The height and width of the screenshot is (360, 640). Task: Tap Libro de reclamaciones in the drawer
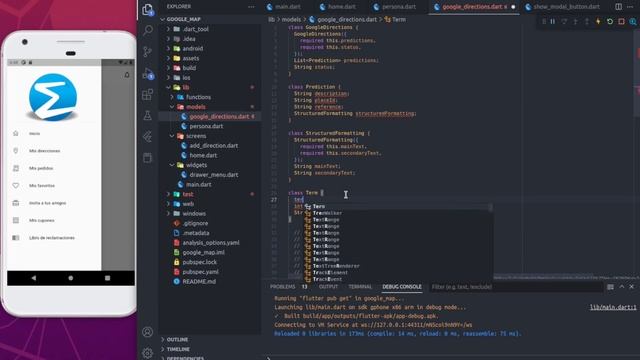pos(52,238)
